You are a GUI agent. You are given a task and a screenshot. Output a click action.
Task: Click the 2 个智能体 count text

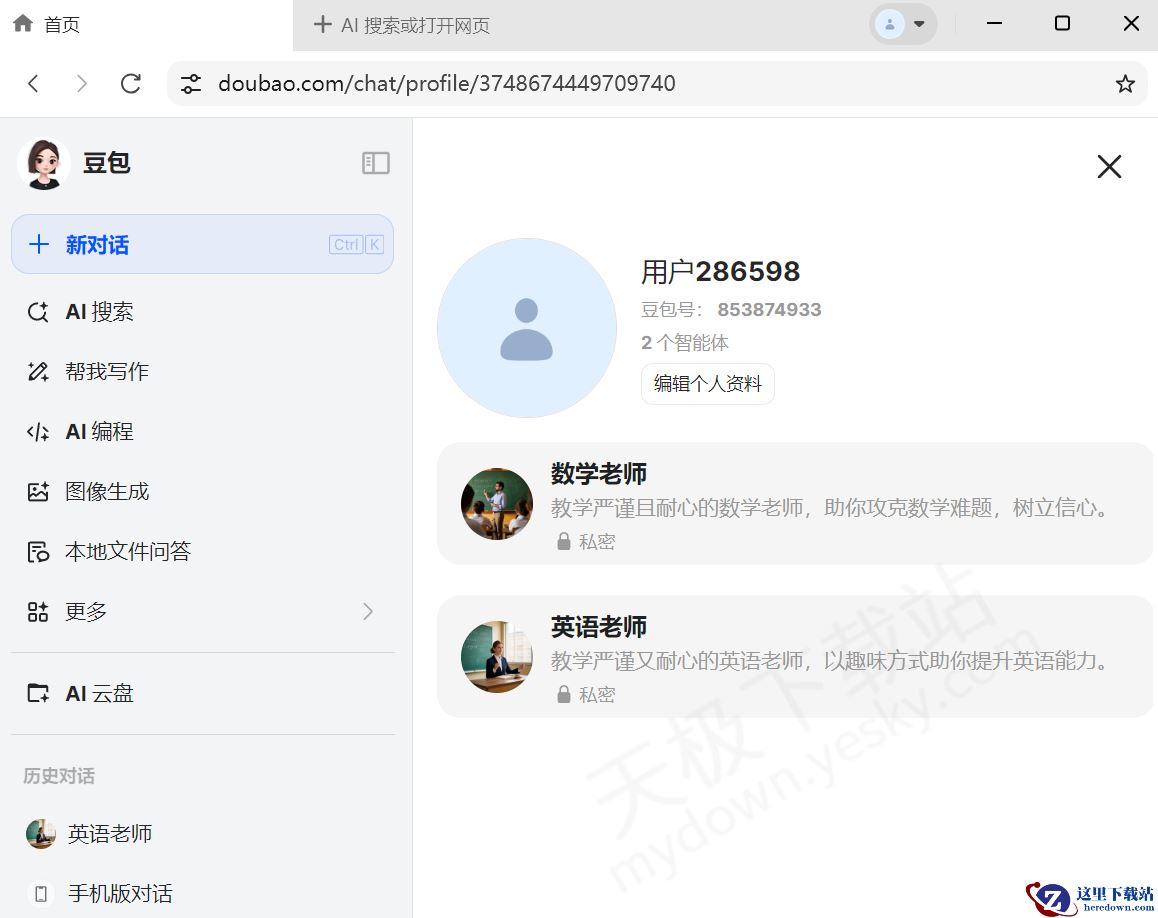685,343
